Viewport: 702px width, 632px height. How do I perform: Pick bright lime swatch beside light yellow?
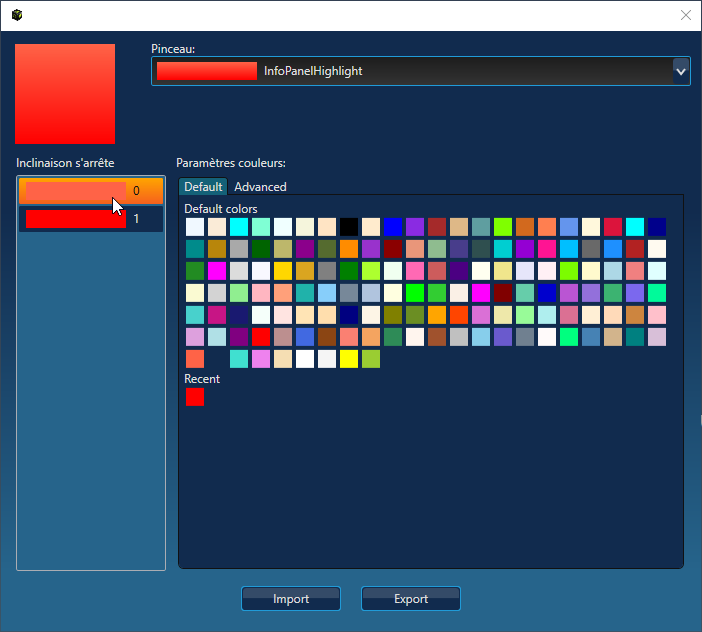click(x=415, y=293)
